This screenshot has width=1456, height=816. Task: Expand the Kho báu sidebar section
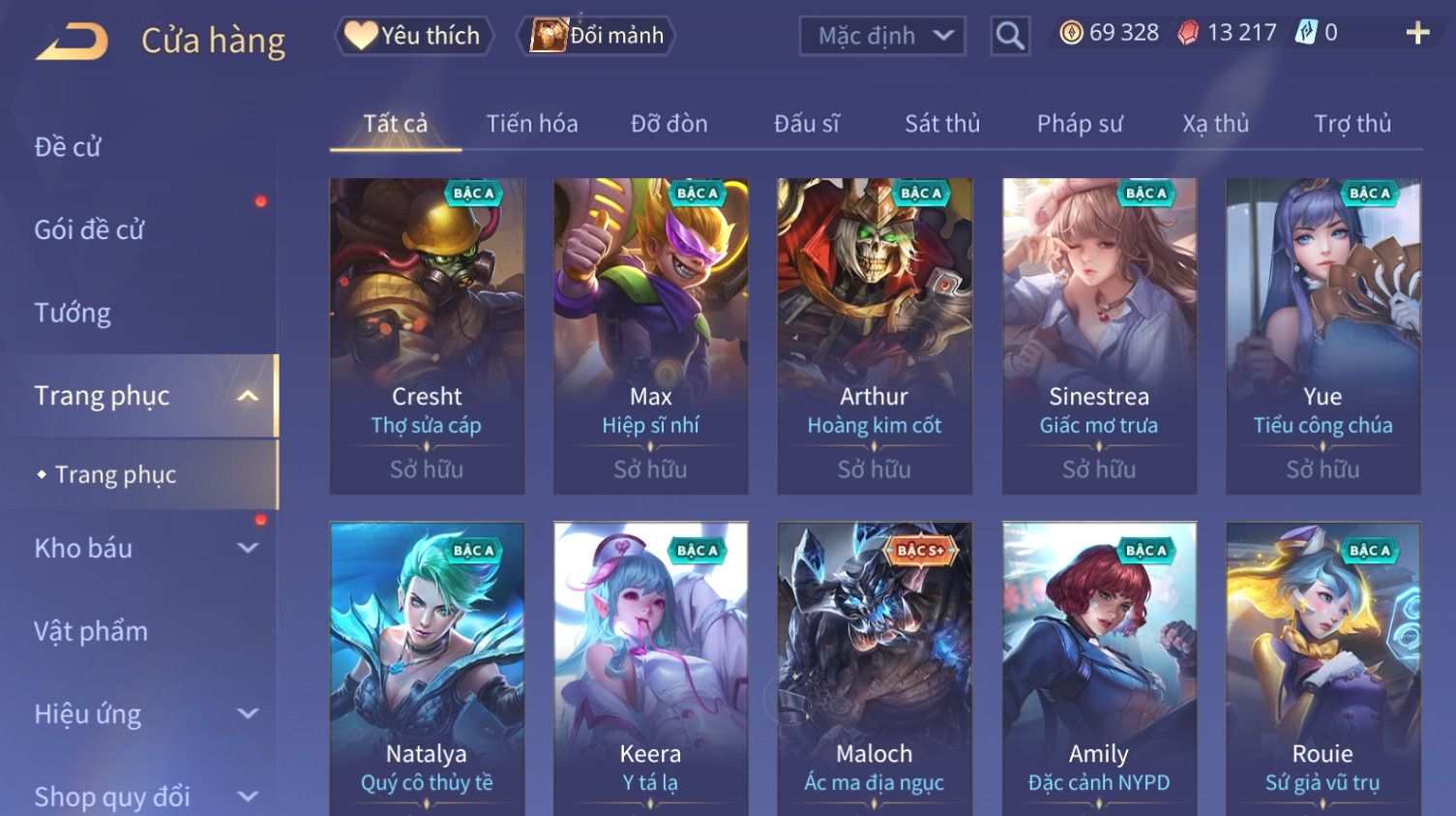(248, 548)
